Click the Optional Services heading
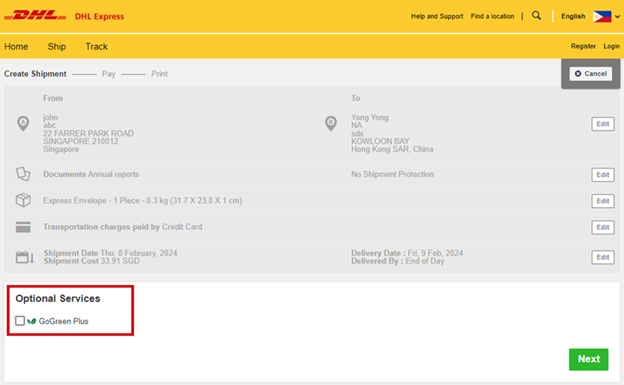624x385 pixels. pos(58,298)
